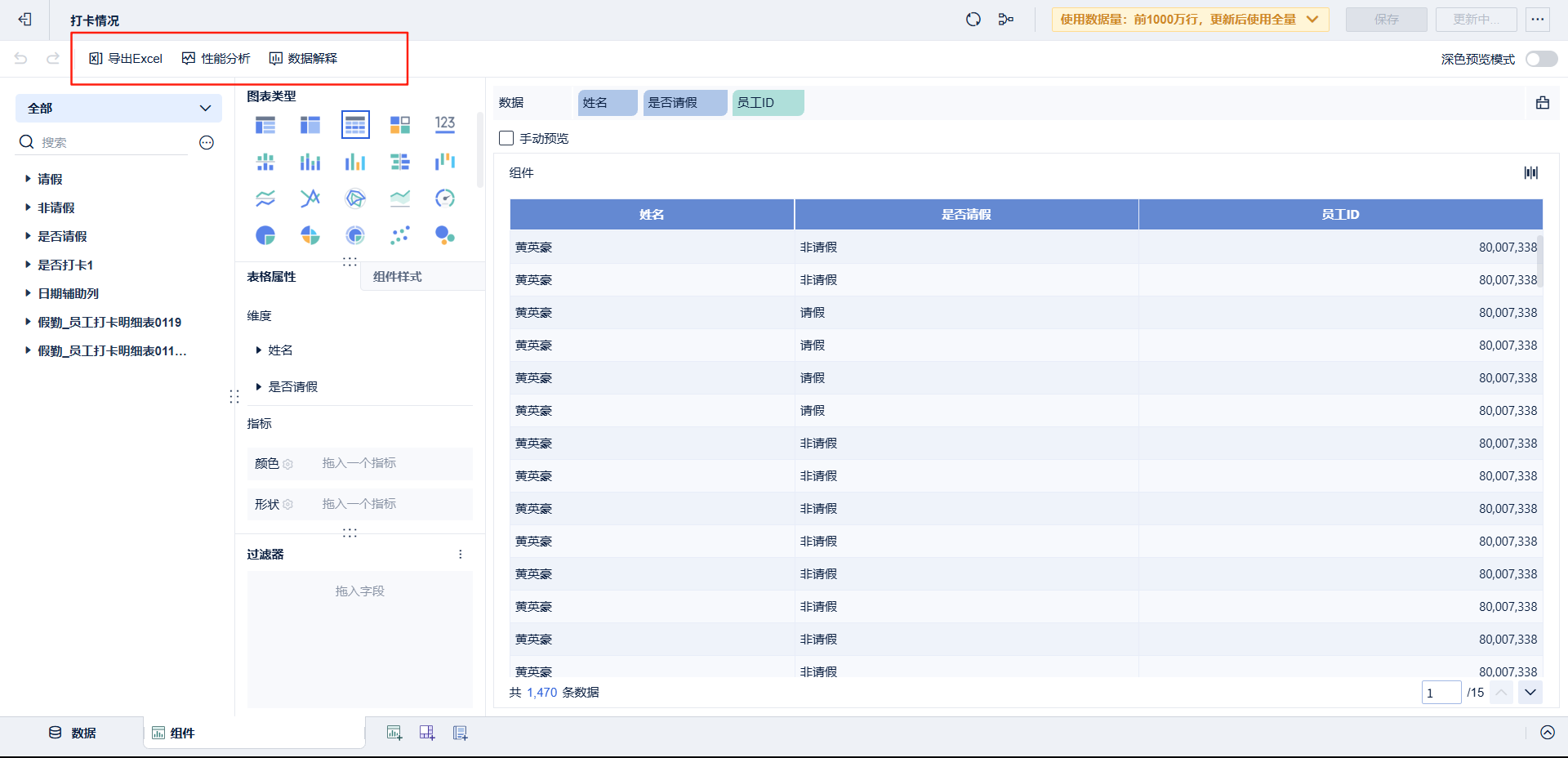Click the table vertical scrollbar
The height and width of the screenshot is (758, 1568).
click(x=1540, y=257)
